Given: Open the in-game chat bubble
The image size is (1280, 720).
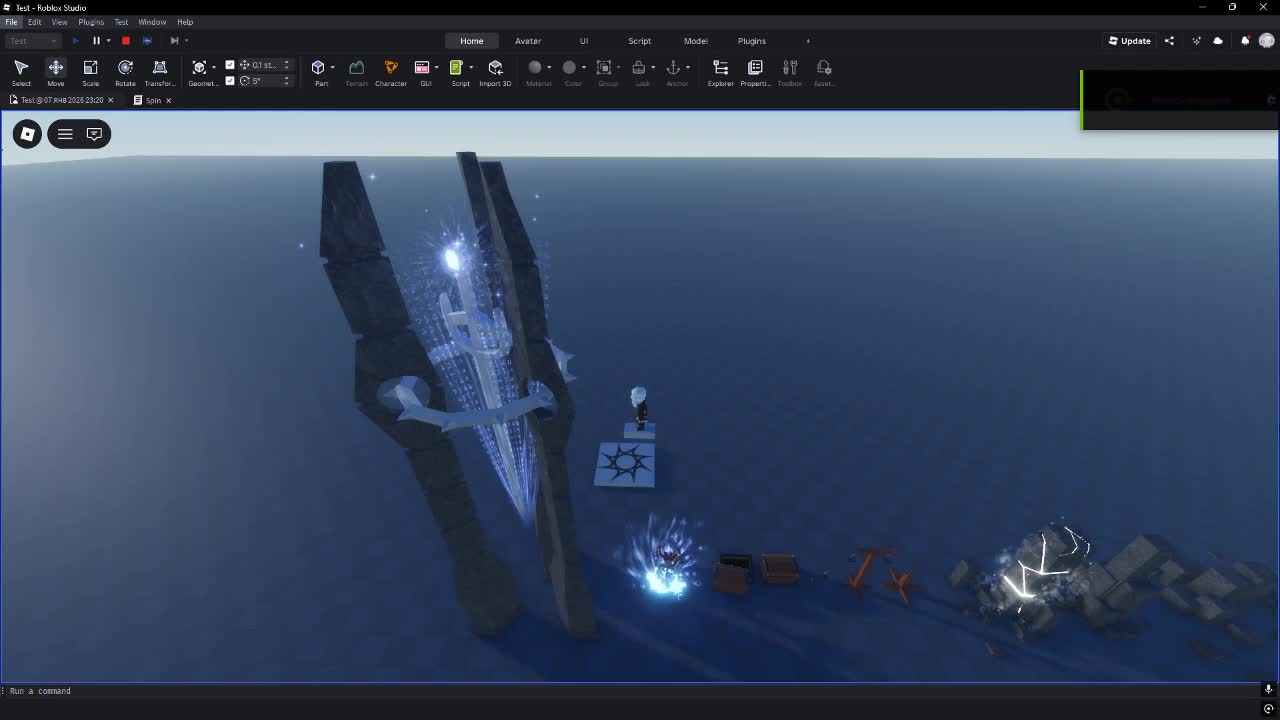Looking at the screenshot, I should click(x=94, y=134).
